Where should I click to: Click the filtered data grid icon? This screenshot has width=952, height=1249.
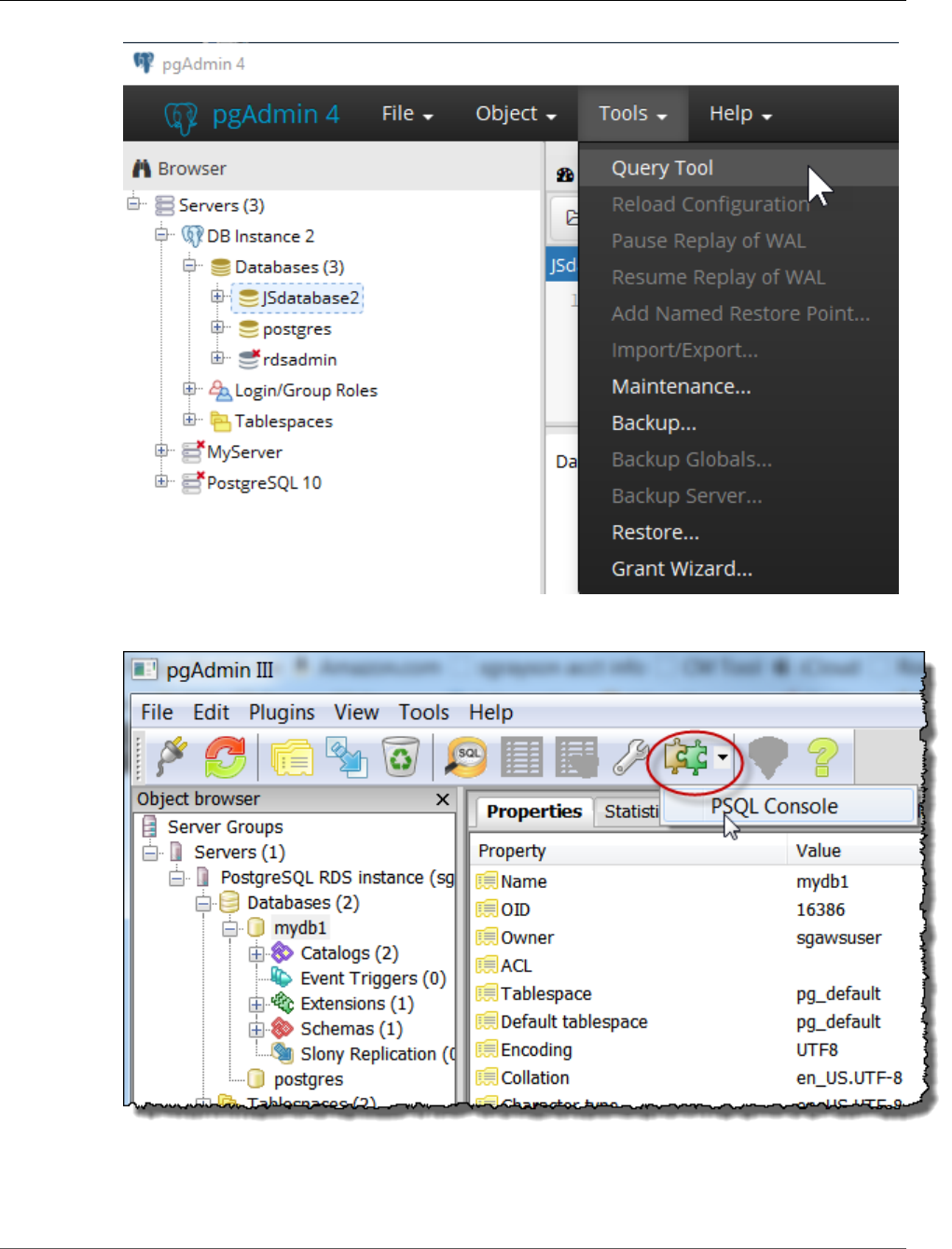click(576, 756)
